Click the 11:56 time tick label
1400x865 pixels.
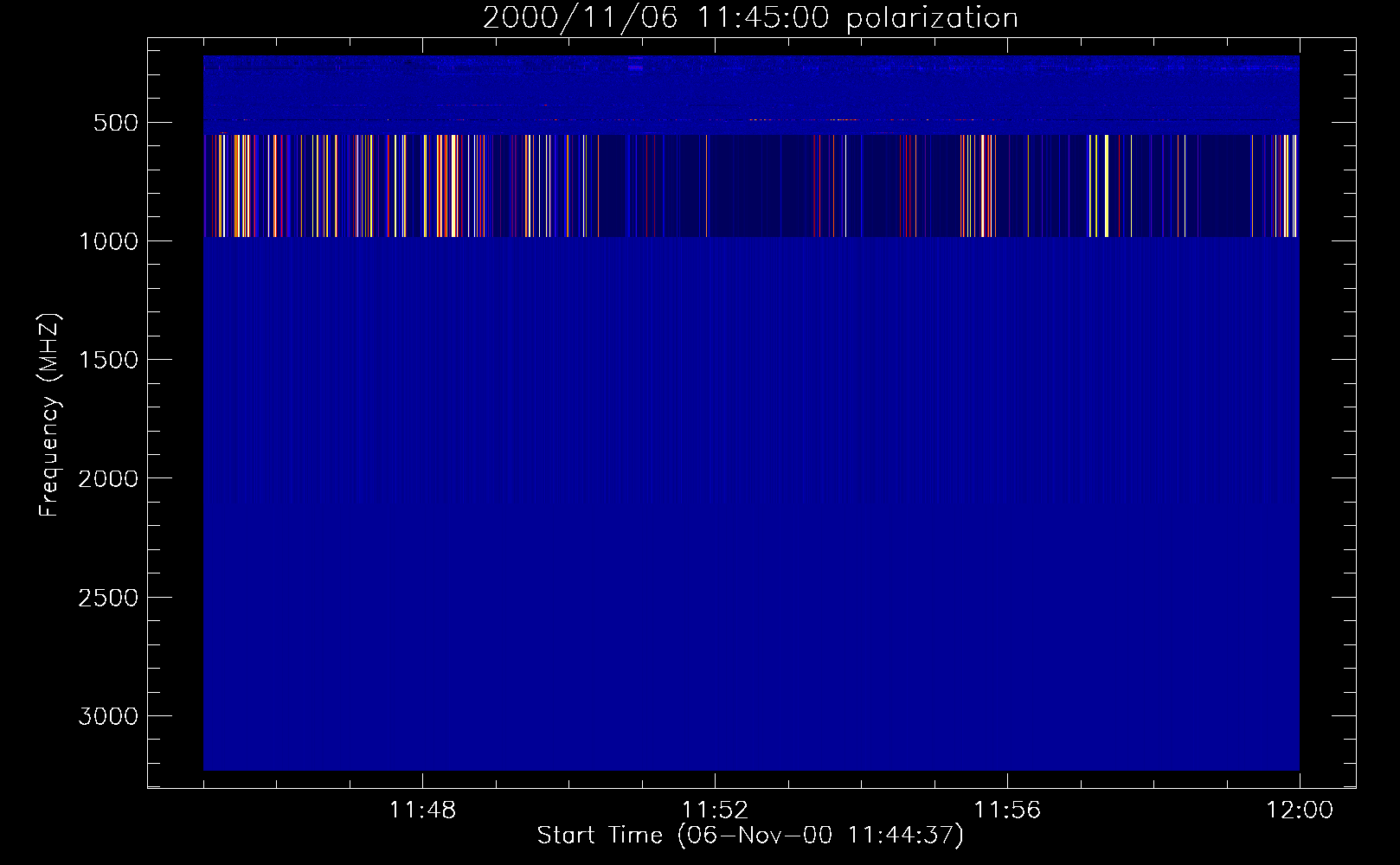(1007, 811)
